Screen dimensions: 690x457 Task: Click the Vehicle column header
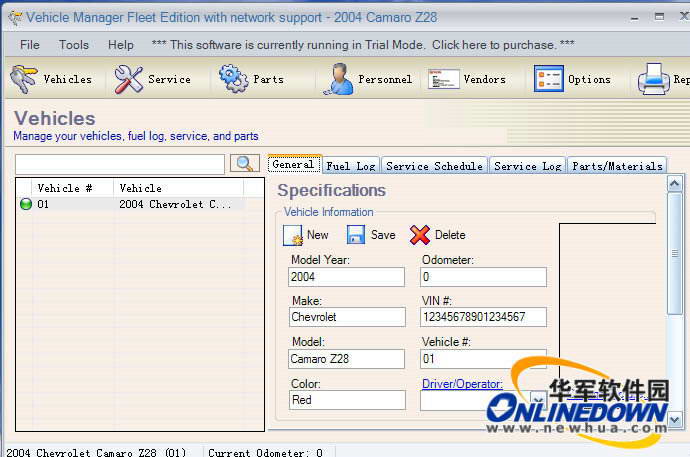click(x=178, y=188)
